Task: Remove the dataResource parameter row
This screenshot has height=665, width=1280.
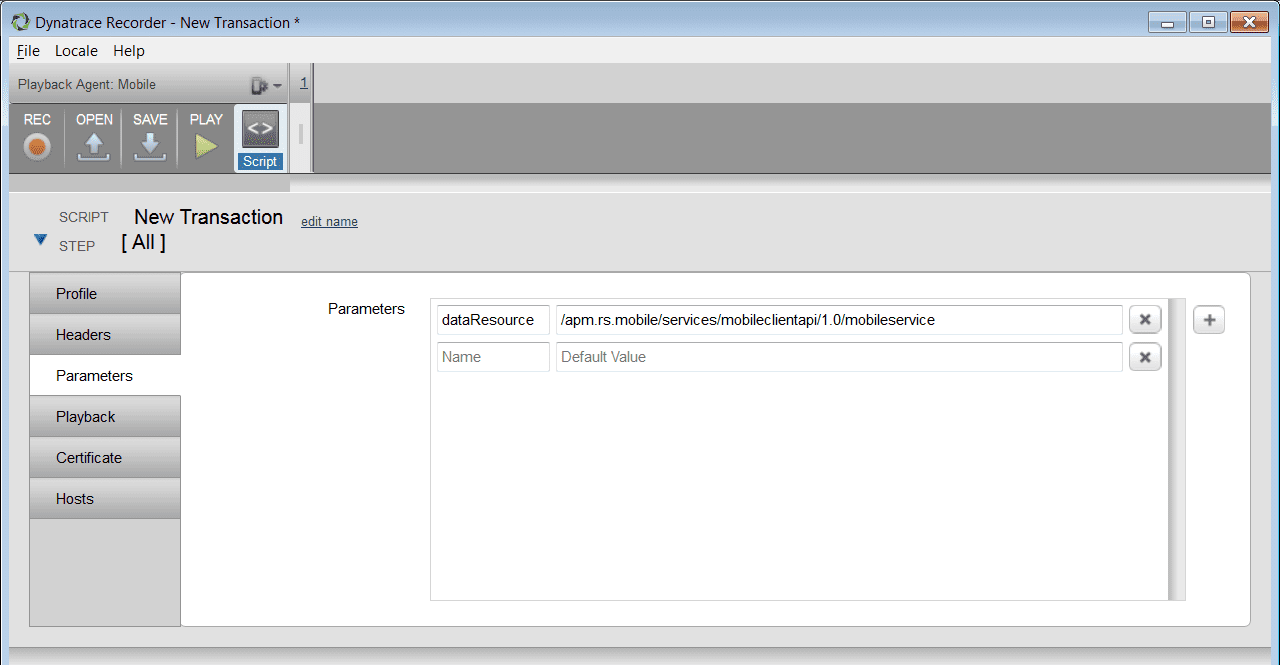Action: click(x=1145, y=320)
